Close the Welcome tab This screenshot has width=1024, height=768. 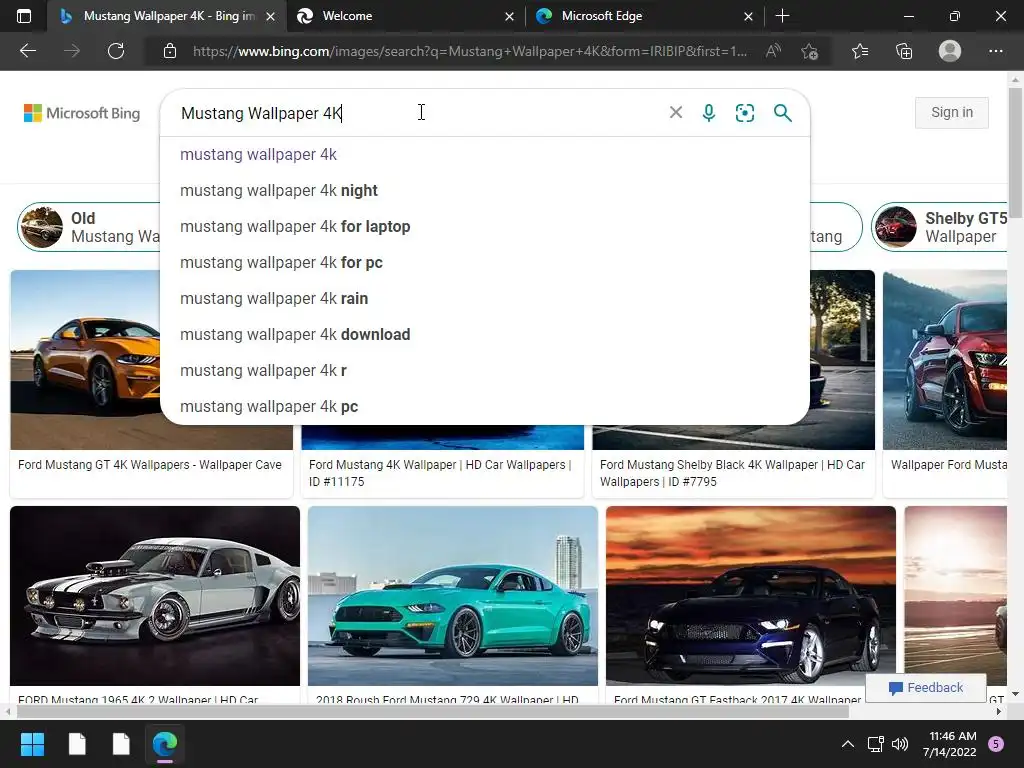(509, 16)
